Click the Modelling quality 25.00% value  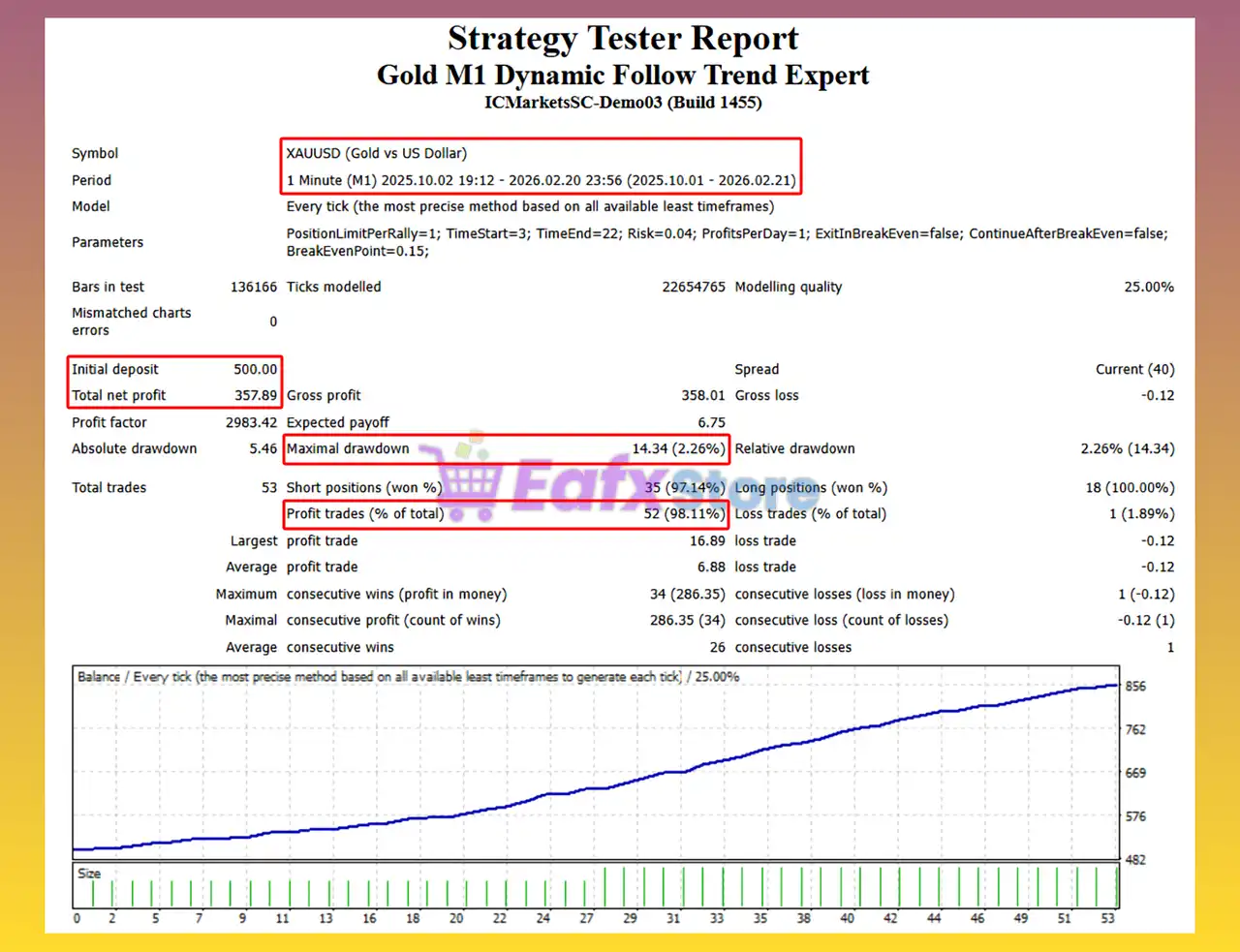(1148, 287)
